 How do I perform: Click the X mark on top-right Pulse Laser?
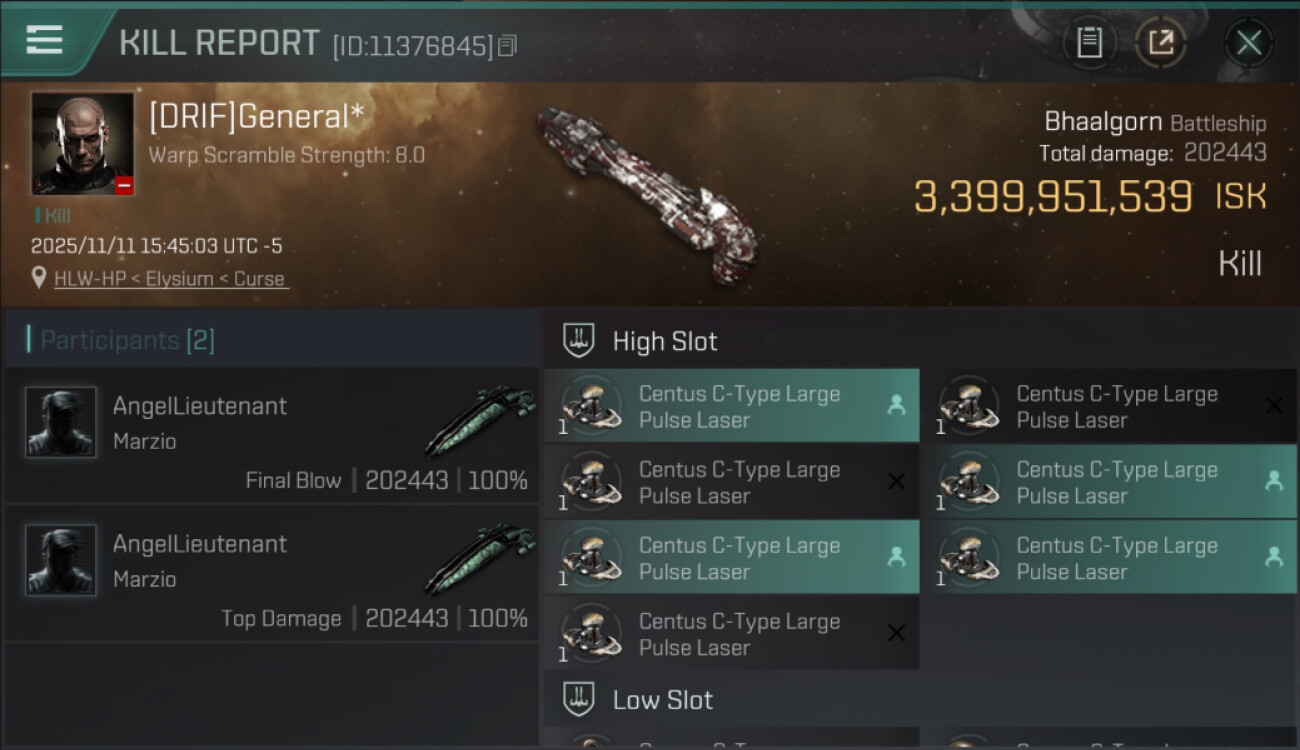[1274, 405]
